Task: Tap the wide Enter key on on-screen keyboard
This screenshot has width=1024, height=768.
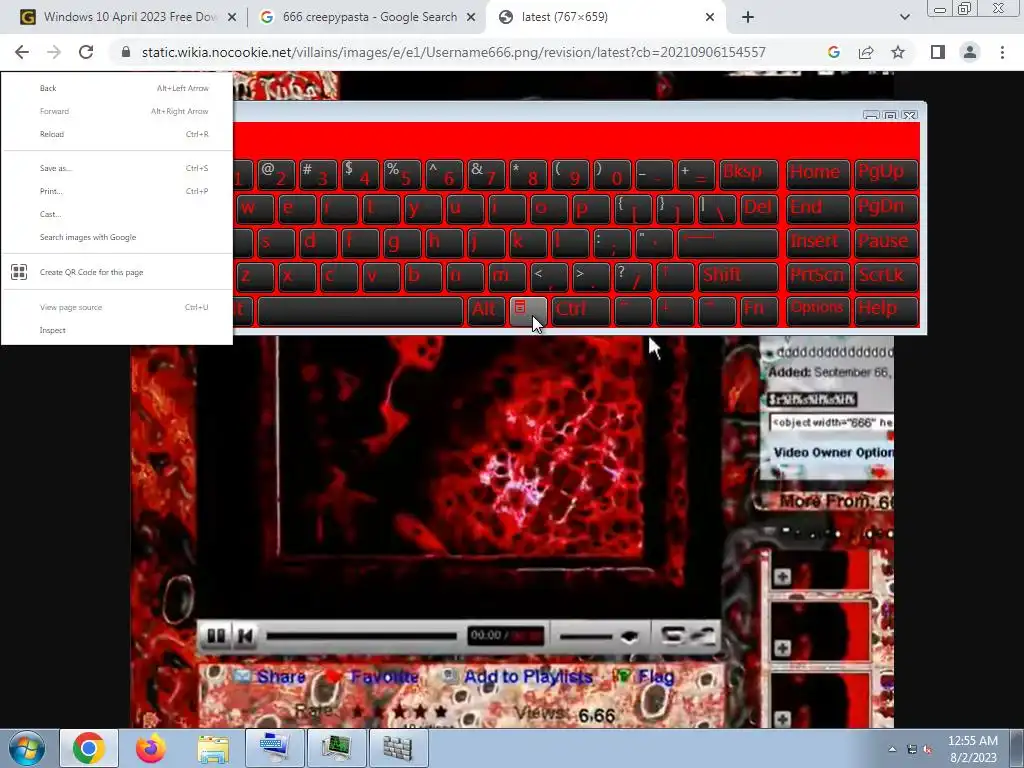Action: (728, 242)
